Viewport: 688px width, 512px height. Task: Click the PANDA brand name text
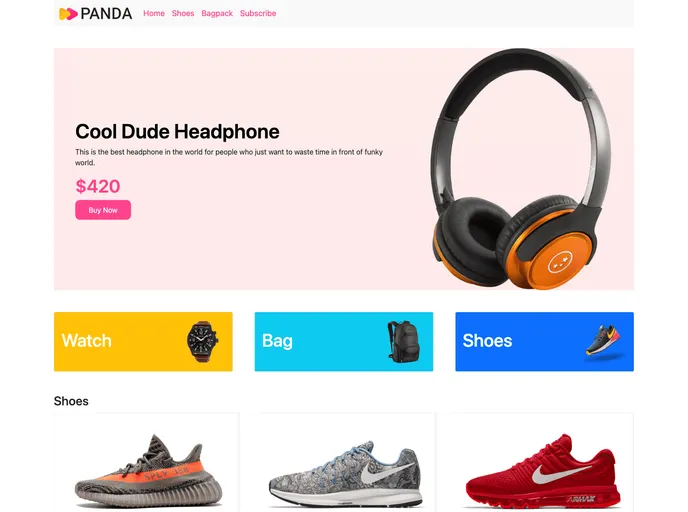click(106, 14)
